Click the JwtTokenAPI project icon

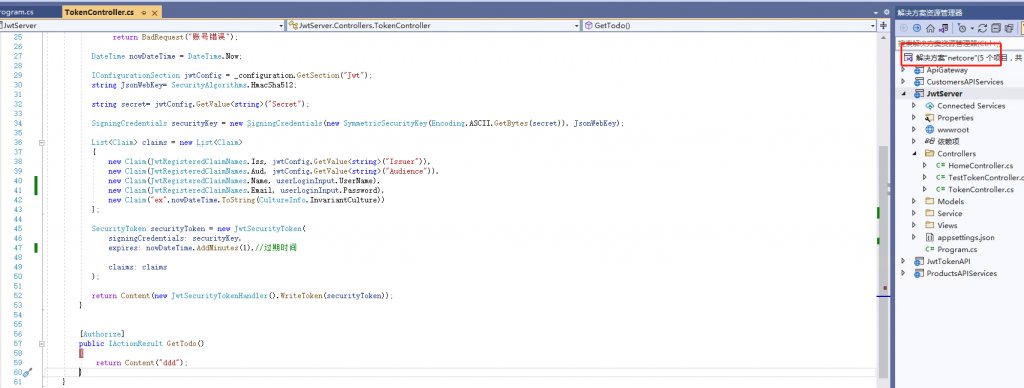click(919, 261)
